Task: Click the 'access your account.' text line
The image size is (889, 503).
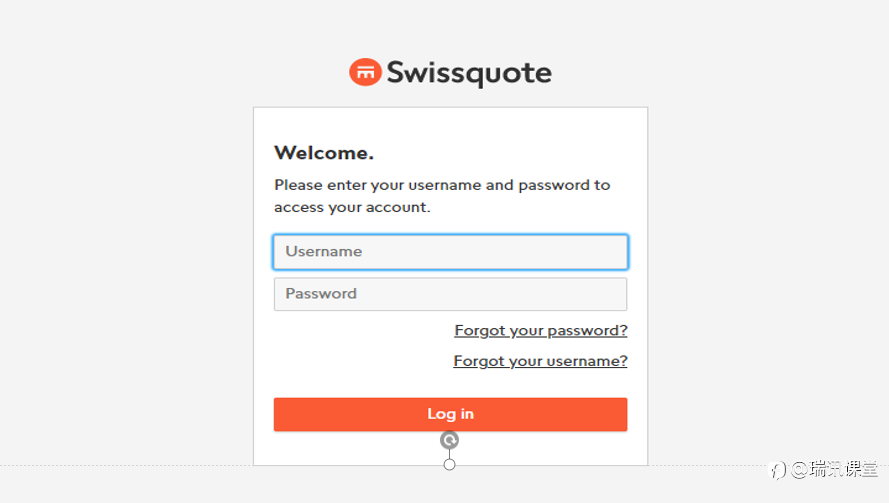Action: (351, 207)
